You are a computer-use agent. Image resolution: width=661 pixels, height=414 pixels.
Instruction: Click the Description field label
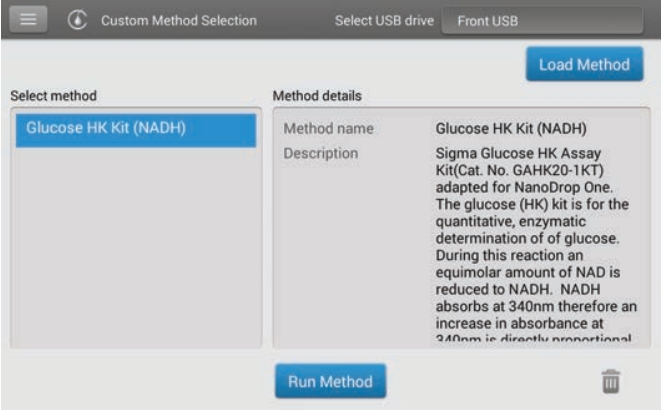point(320,154)
